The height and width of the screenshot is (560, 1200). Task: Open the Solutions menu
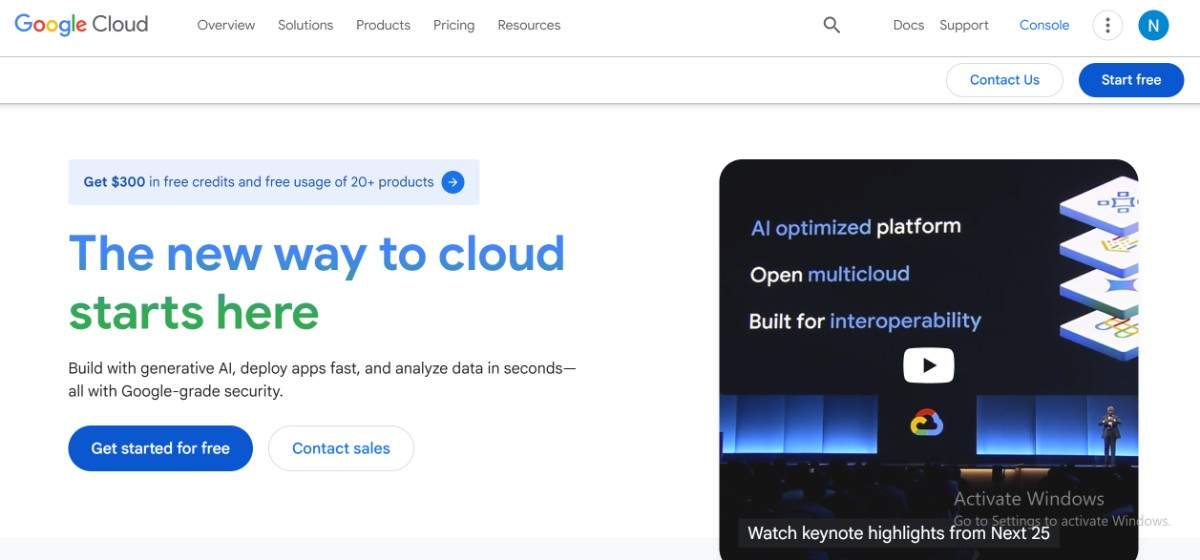[x=305, y=25]
